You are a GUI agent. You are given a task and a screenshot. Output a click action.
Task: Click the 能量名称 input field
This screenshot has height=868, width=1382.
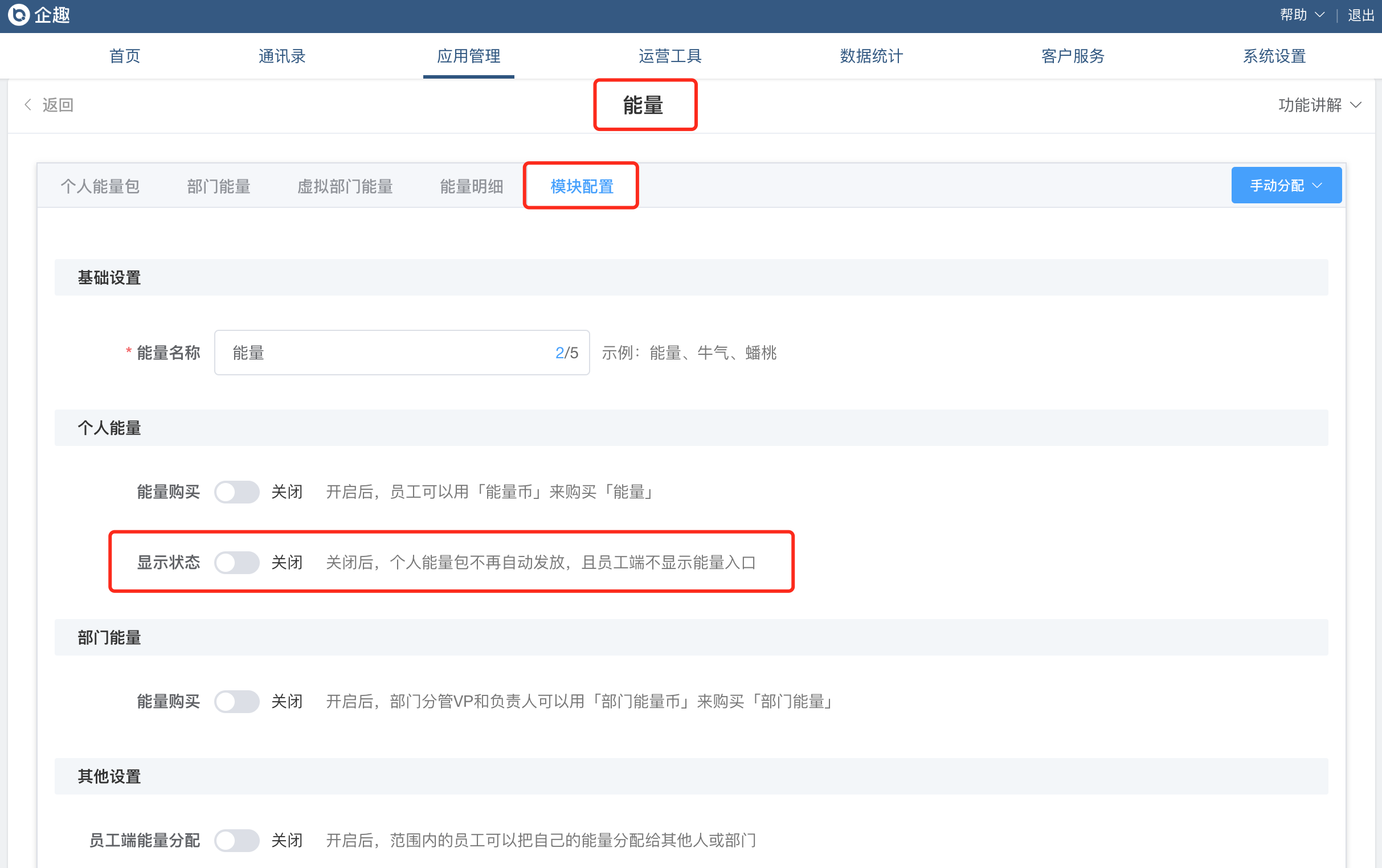coord(390,353)
